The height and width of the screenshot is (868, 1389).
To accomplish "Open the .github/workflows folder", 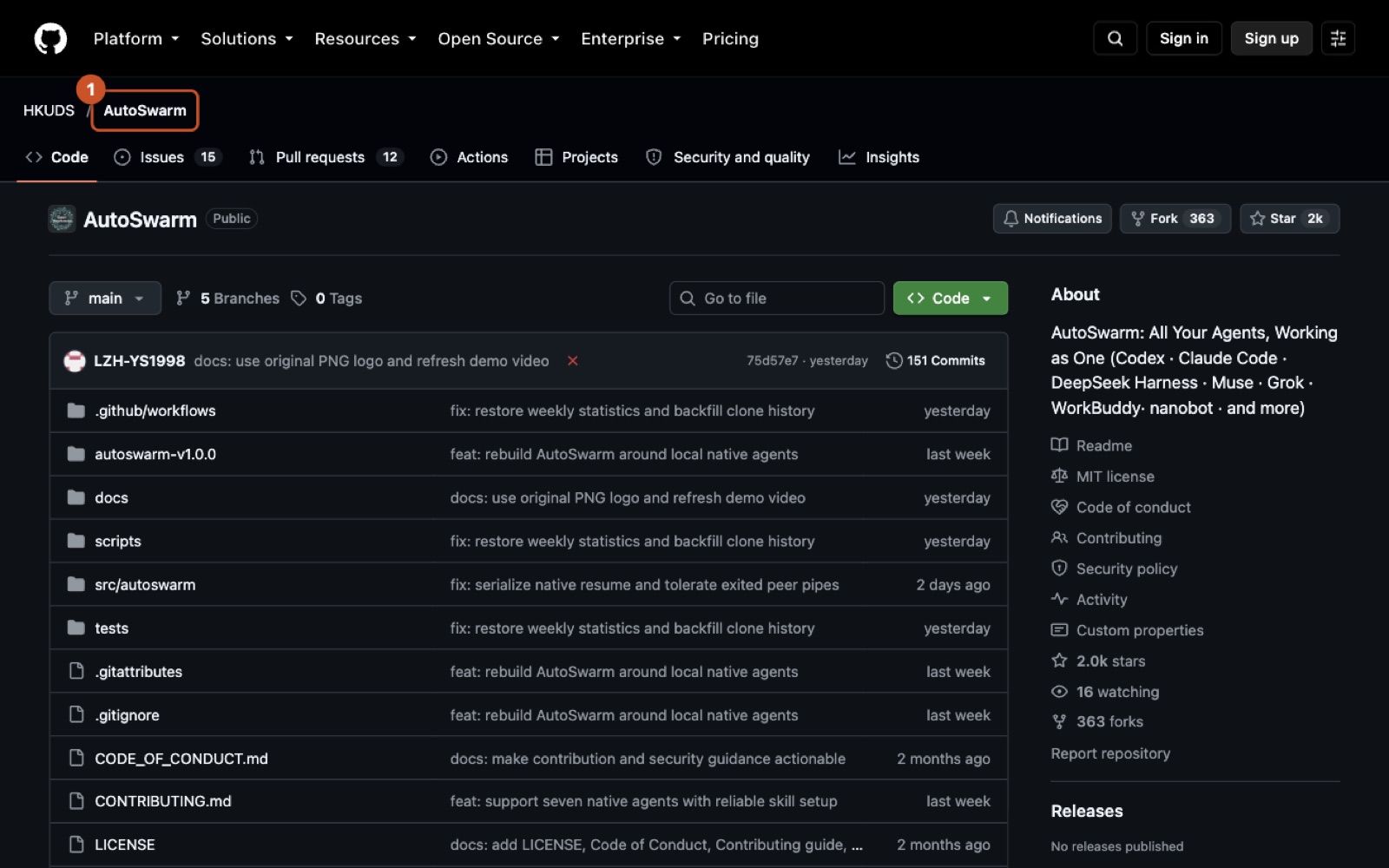I will [155, 411].
